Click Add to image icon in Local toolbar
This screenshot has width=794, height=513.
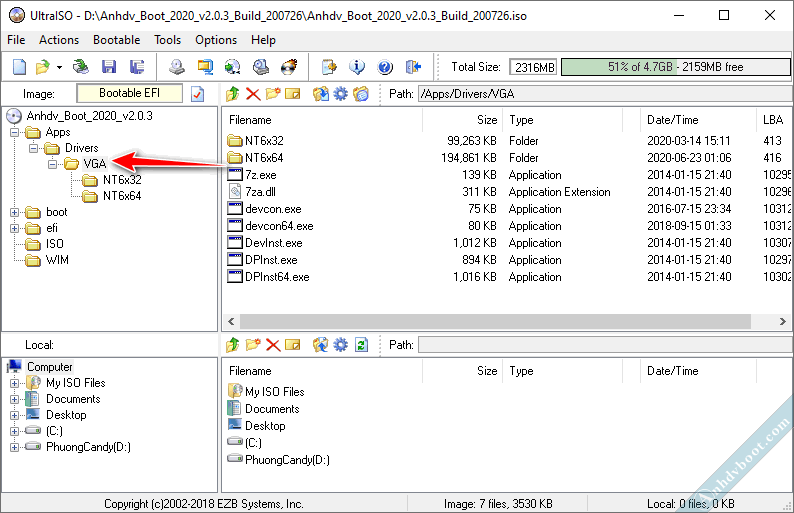coord(320,345)
